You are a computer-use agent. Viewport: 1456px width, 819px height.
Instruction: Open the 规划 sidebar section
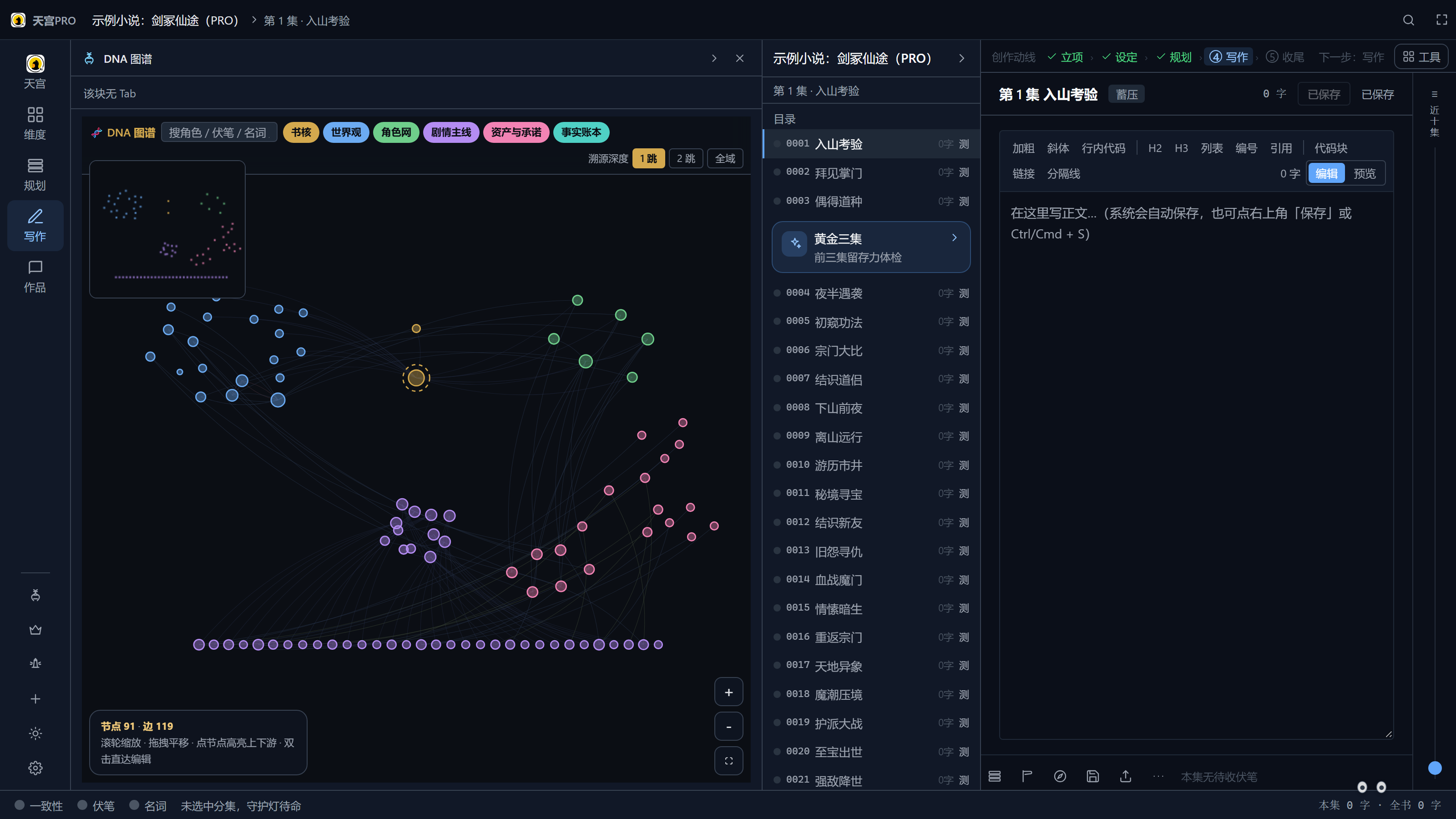click(x=35, y=174)
